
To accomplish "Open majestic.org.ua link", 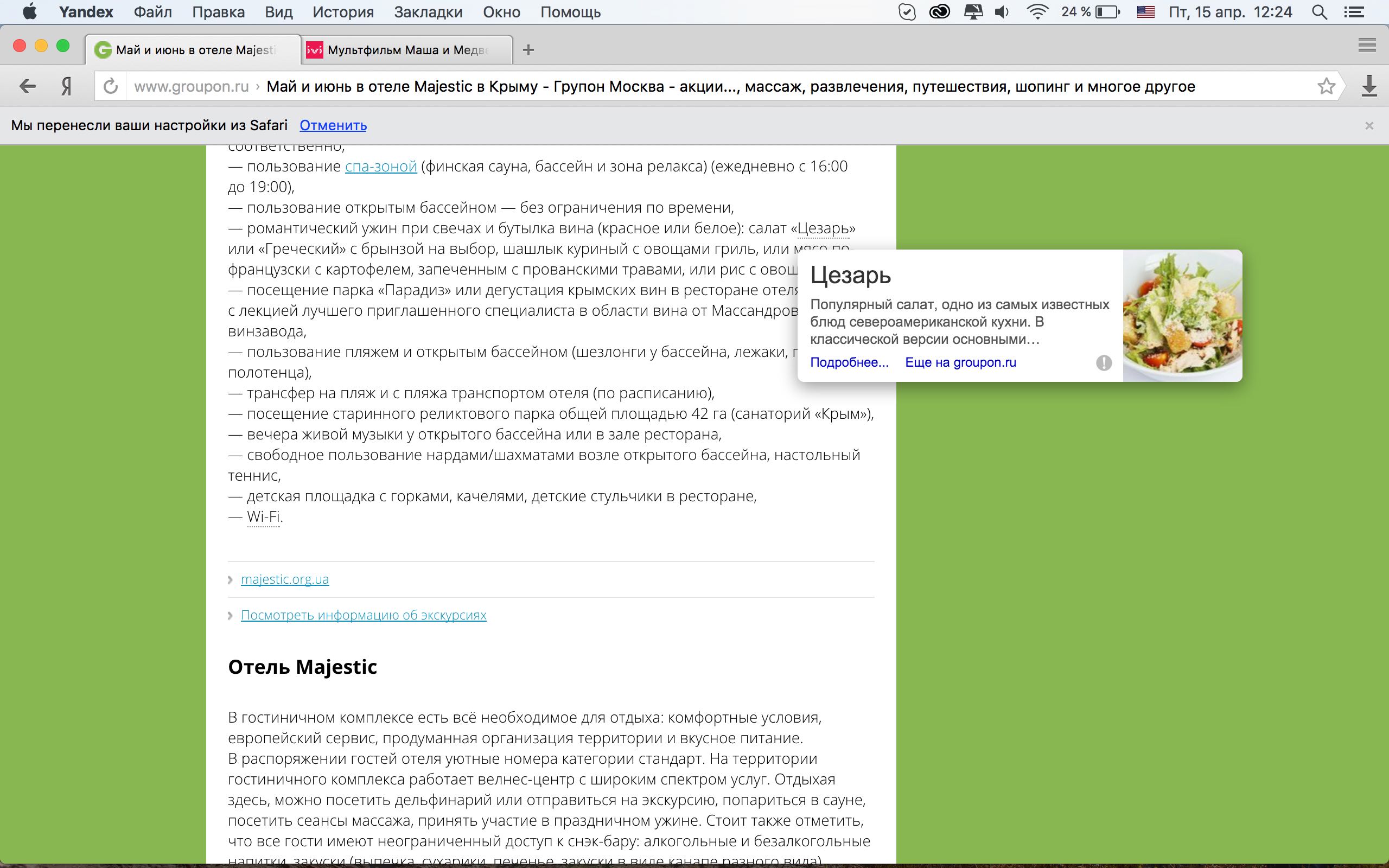I will click(x=285, y=579).
